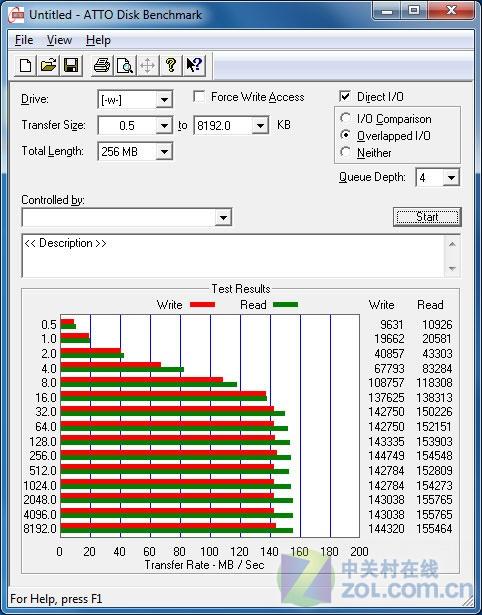Click the Print Preview magnifier icon

pos(125,65)
